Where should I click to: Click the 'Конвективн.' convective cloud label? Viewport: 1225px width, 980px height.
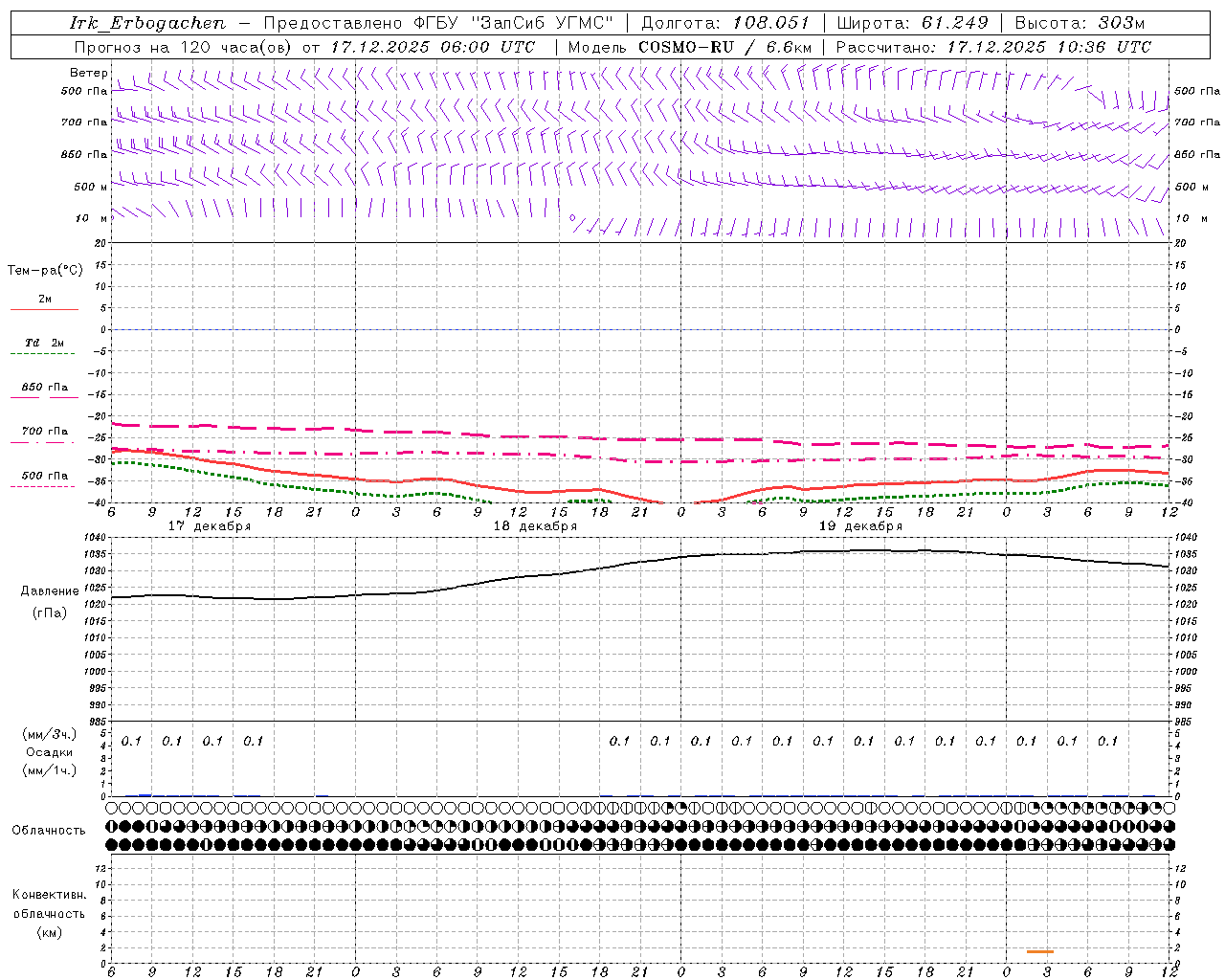(x=50, y=895)
